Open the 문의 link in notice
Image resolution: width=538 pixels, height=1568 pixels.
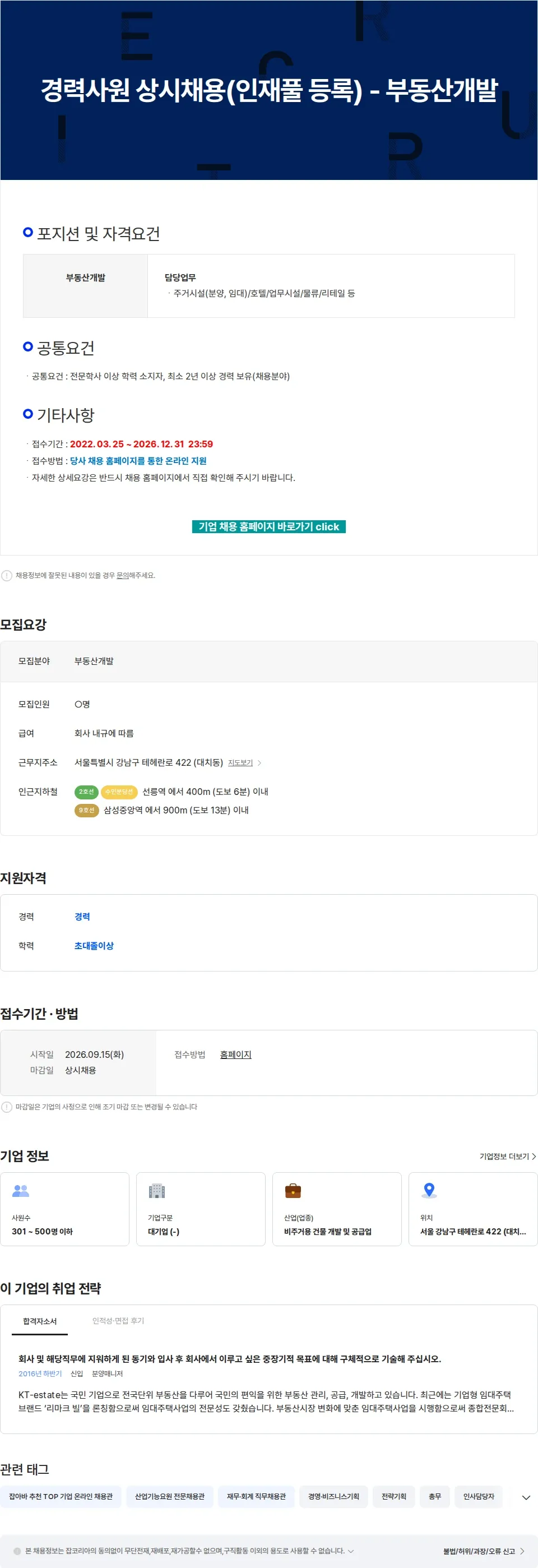(x=122, y=575)
